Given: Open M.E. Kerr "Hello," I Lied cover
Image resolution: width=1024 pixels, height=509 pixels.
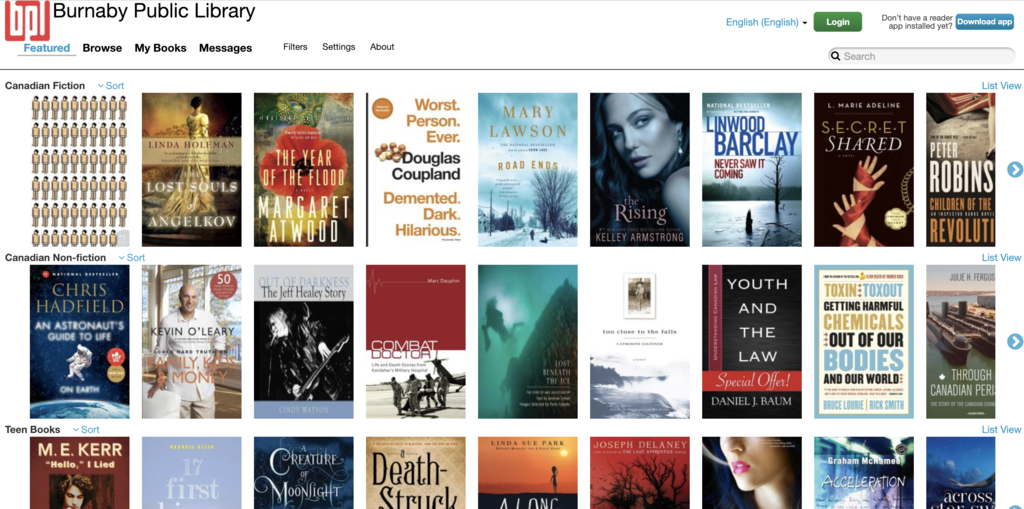Looking at the screenshot, I should pos(80,473).
